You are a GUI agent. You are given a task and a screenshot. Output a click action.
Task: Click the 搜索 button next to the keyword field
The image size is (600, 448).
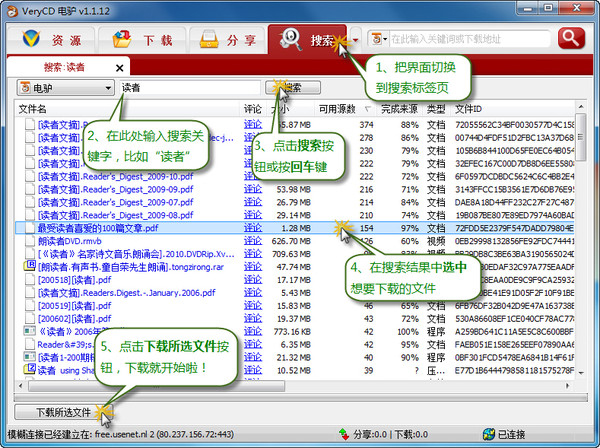click(293, 88)
